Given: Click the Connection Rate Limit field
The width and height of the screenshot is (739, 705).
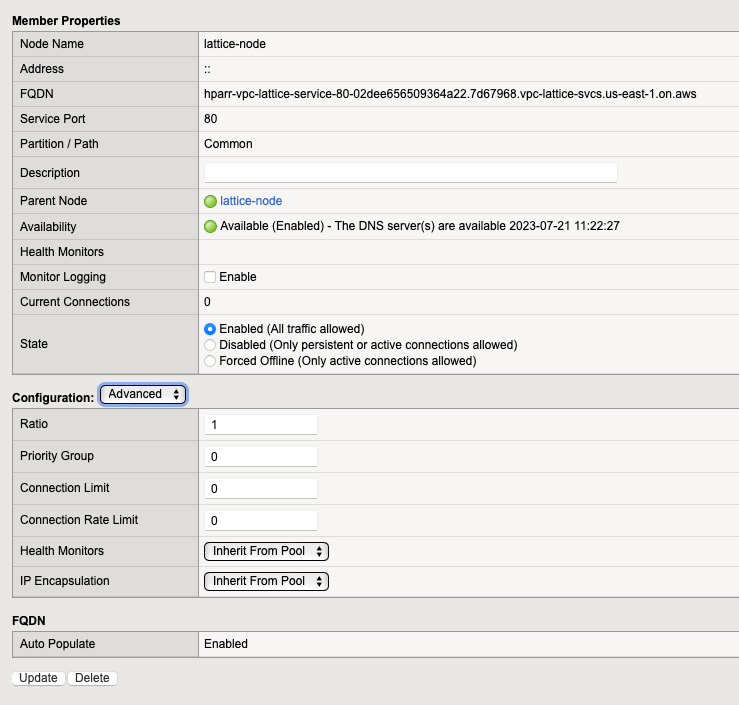Looking at the screenshot, I should (x=260, y=521).
